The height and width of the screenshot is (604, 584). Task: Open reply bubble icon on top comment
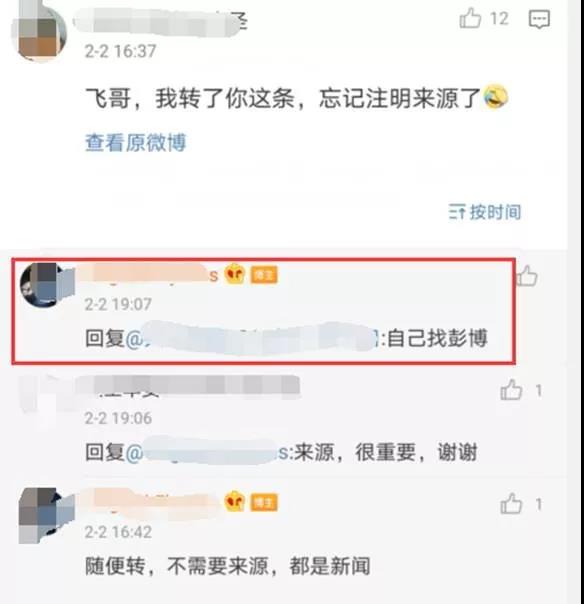(539, 19)
